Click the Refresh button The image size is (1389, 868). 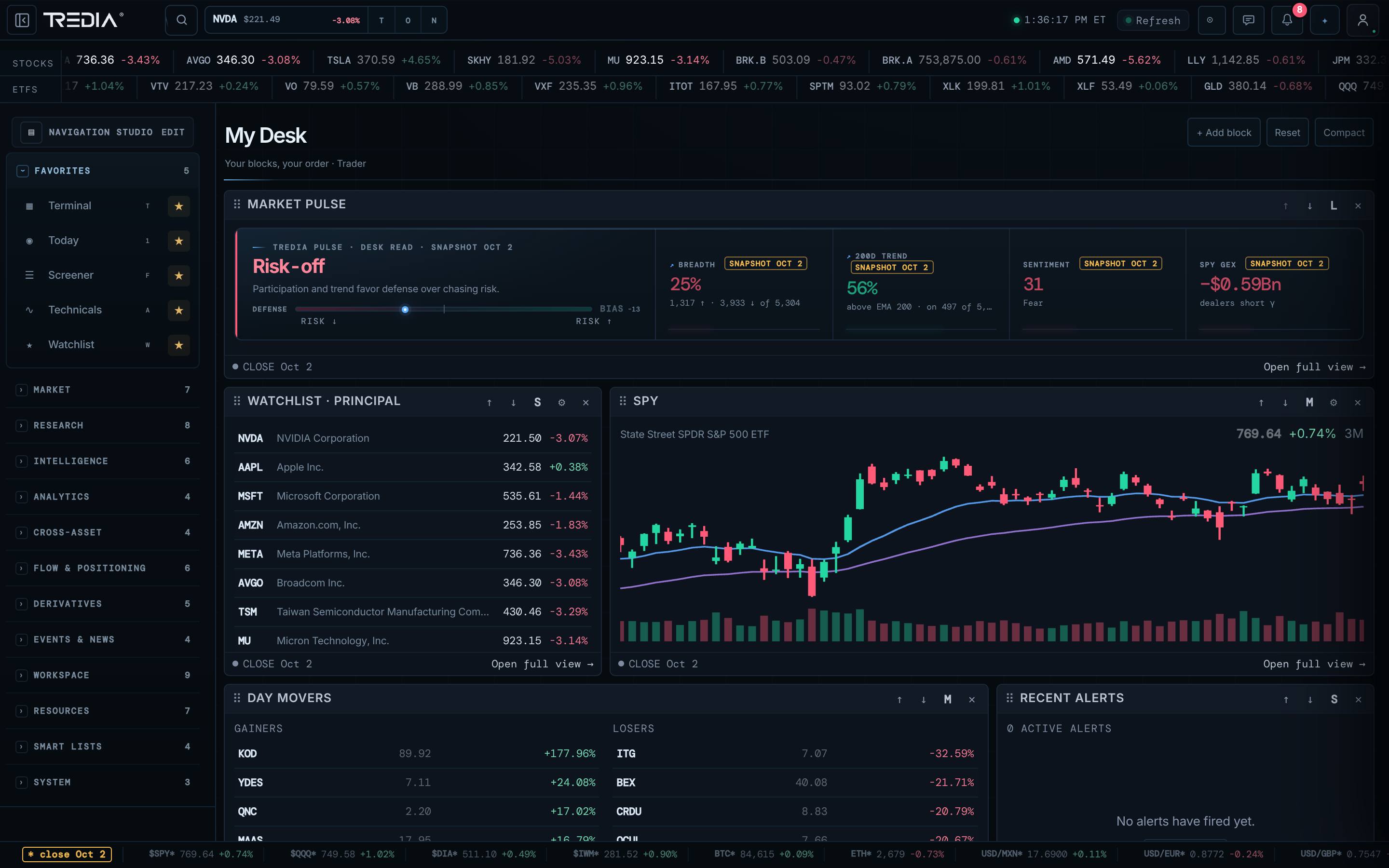pos(1153,21)
